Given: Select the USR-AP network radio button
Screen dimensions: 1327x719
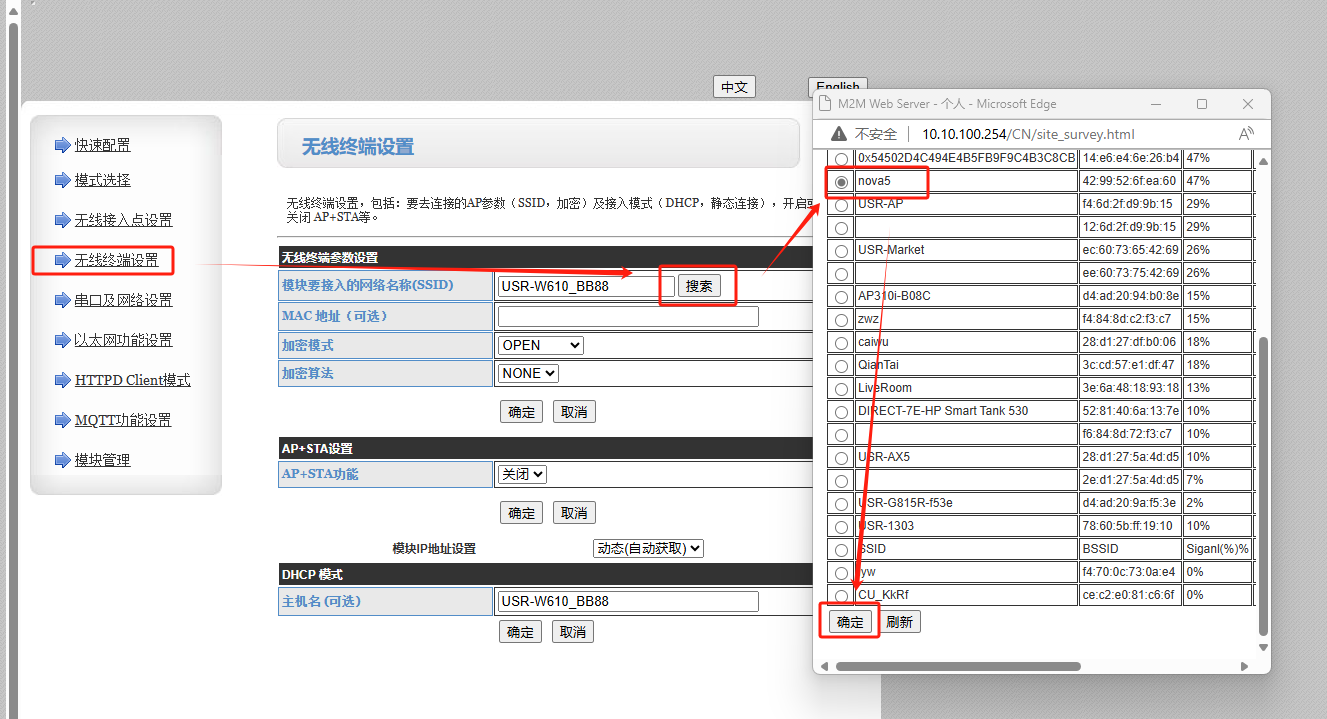Looking at the screenshot, I should tap(841, 205).
